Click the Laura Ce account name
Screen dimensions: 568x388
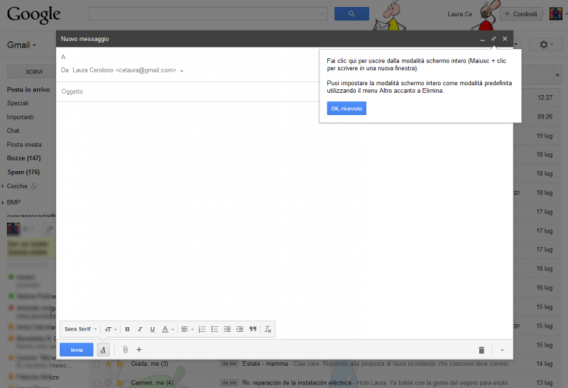click(459, 14)
